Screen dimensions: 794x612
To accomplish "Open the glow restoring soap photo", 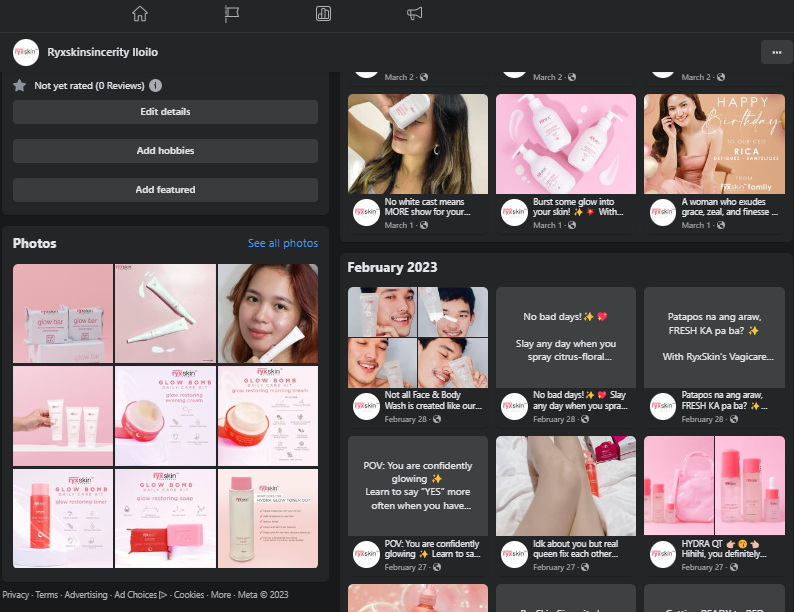I will coord(165,518).
